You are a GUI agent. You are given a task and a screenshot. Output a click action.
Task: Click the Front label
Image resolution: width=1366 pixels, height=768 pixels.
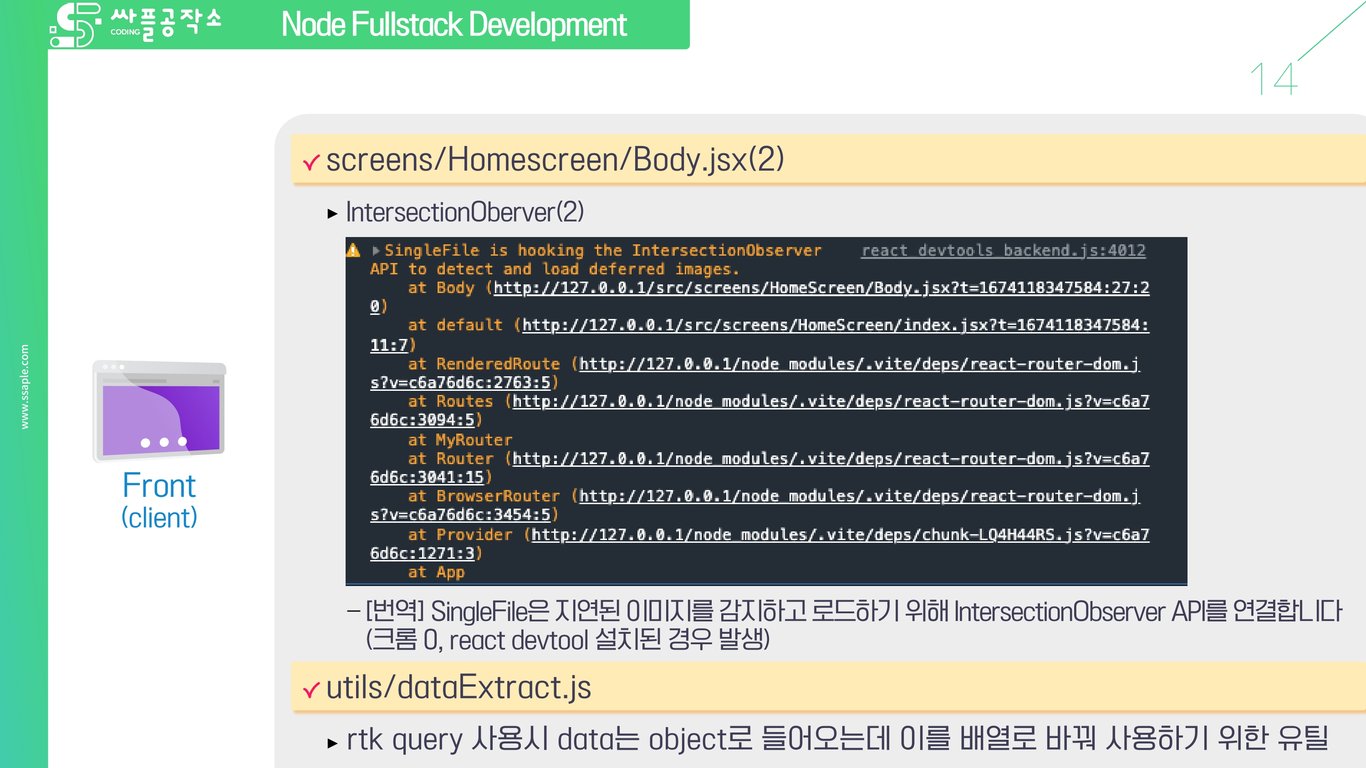tap(159, 486)
